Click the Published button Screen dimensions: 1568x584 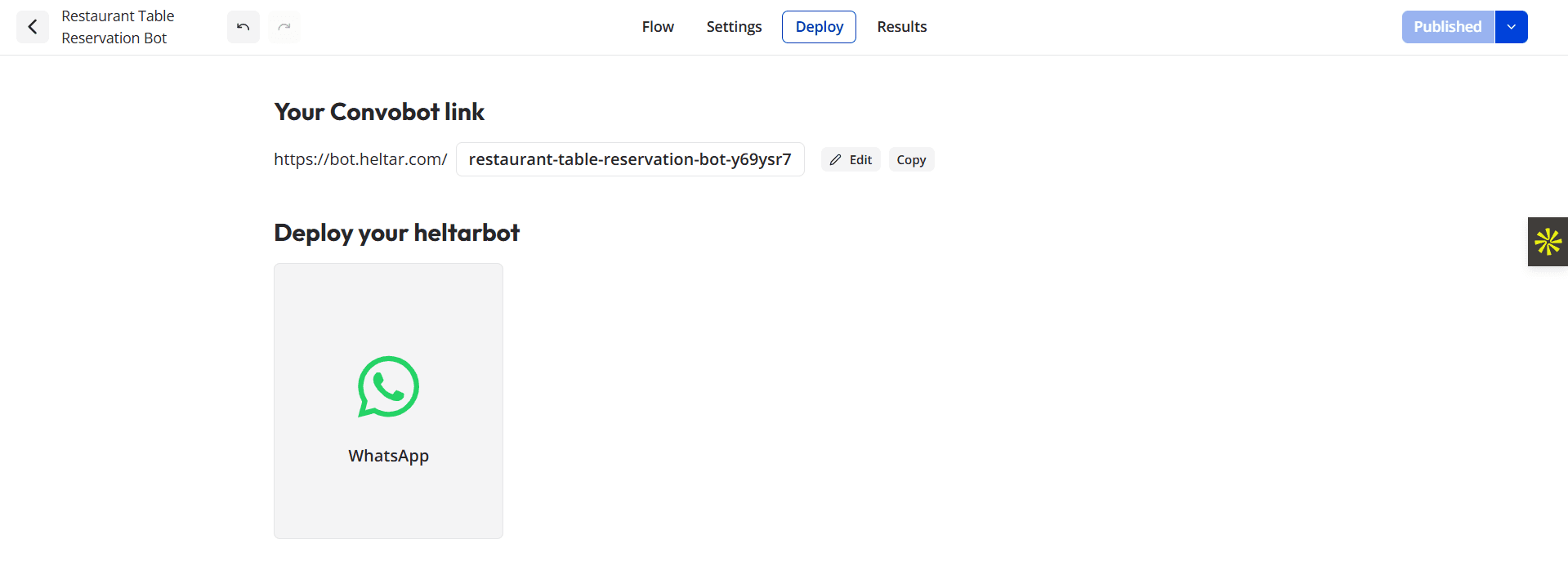pyautogui.click(x=1447, y=27)
